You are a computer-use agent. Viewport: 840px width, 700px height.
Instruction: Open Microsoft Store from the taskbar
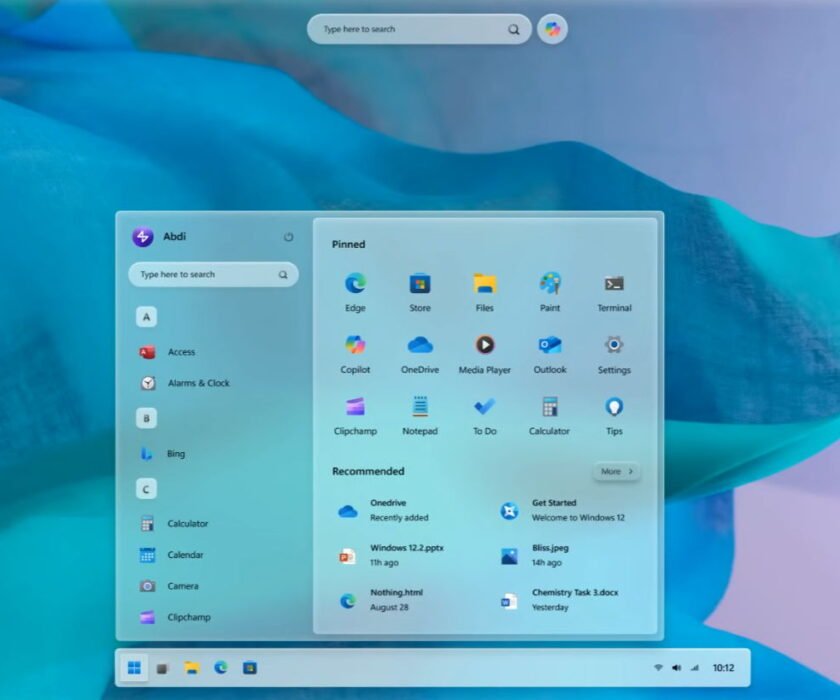click(250, 668)
